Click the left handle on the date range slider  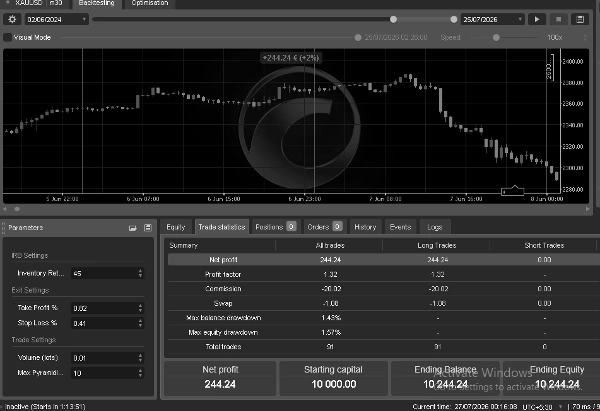tap(393, 19)
